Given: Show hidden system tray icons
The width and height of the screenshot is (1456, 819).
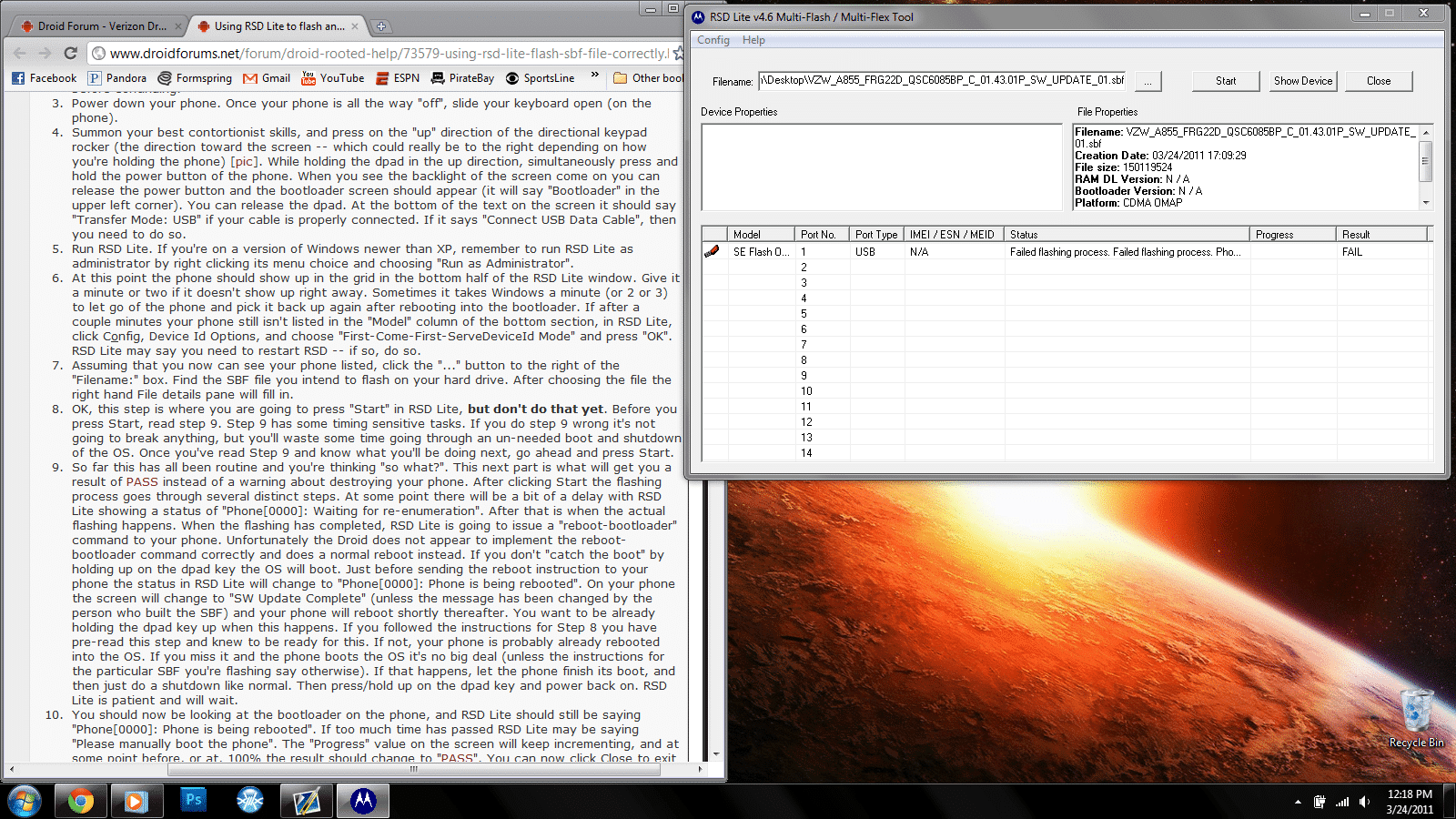Looking at the screenshot, I should 1298,802.
